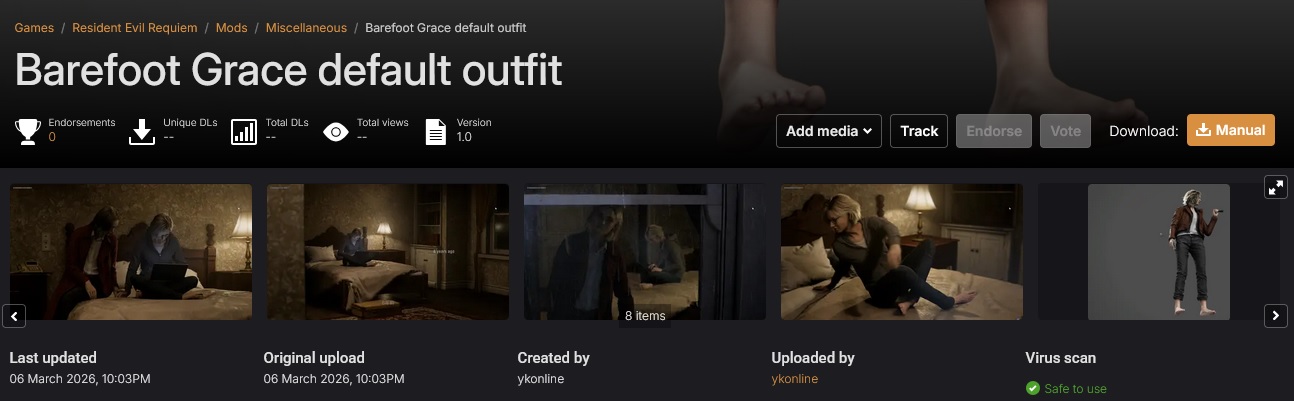Viewport: 1294px width, 401px height.
Task: Open fifth thumbnail of standing character model
Action: (x=1158, y=252)
